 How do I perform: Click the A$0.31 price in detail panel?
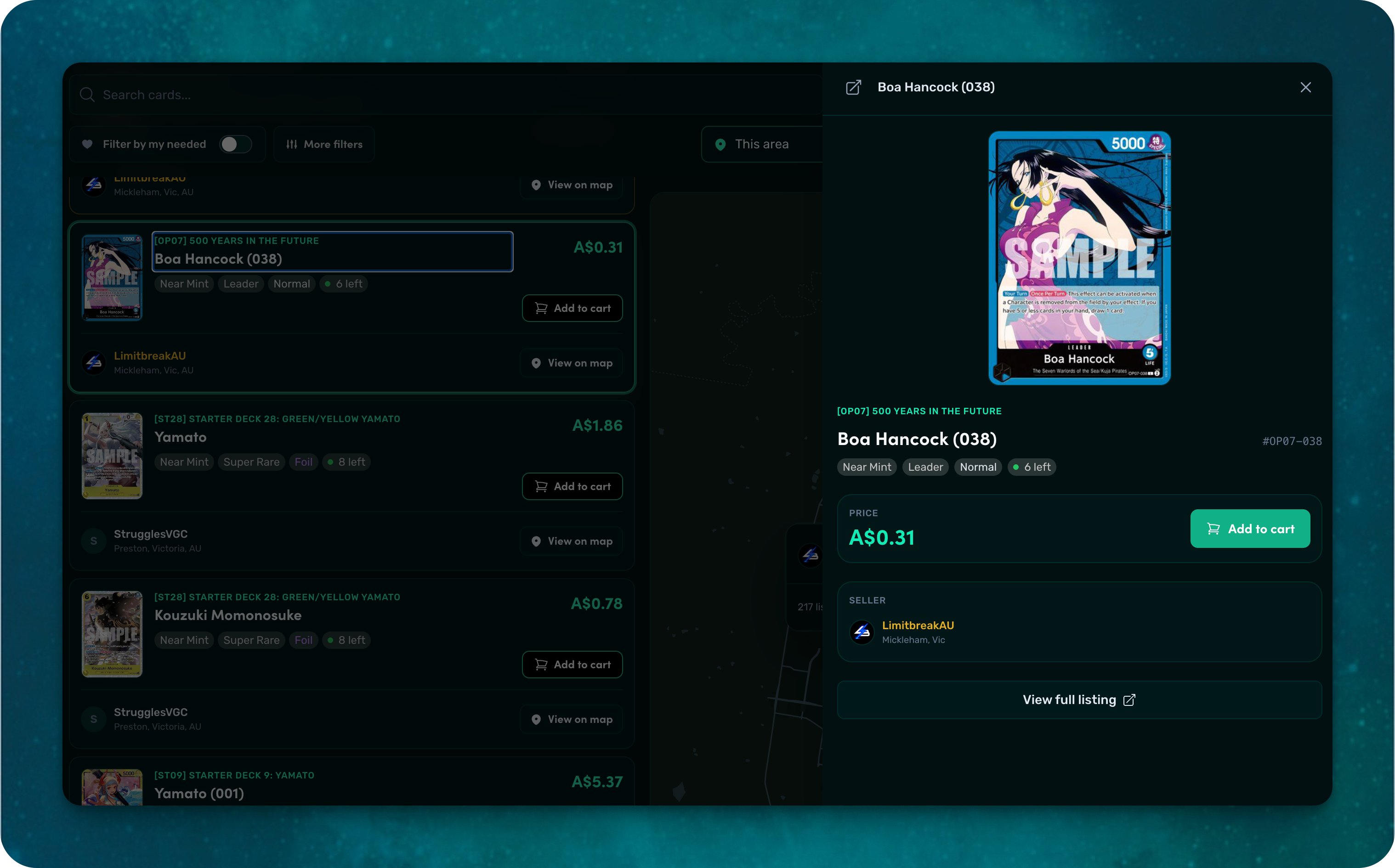click(x=882, y=537)
